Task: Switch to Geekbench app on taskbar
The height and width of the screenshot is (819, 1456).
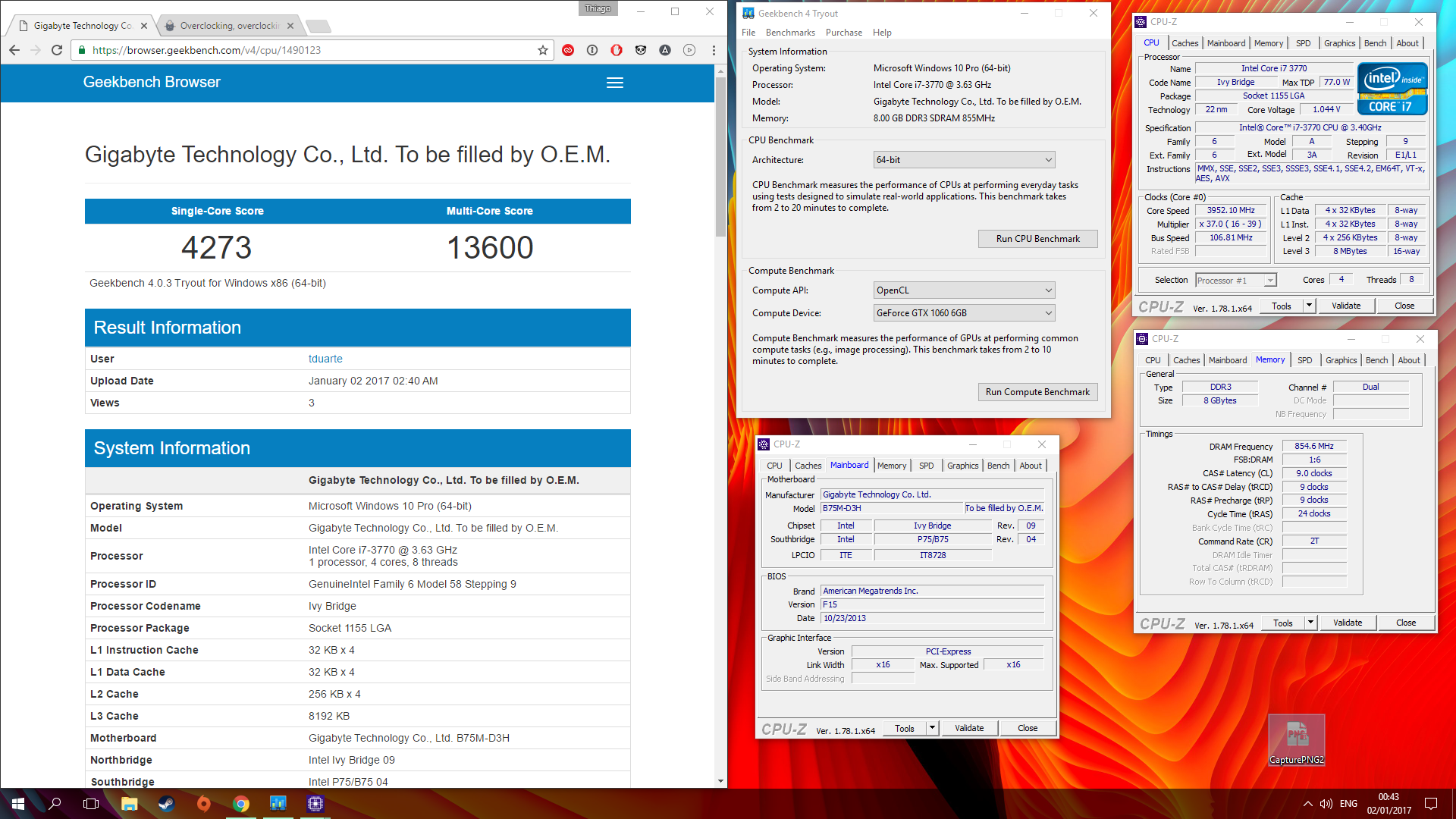Action: click(x=278, y=804)
